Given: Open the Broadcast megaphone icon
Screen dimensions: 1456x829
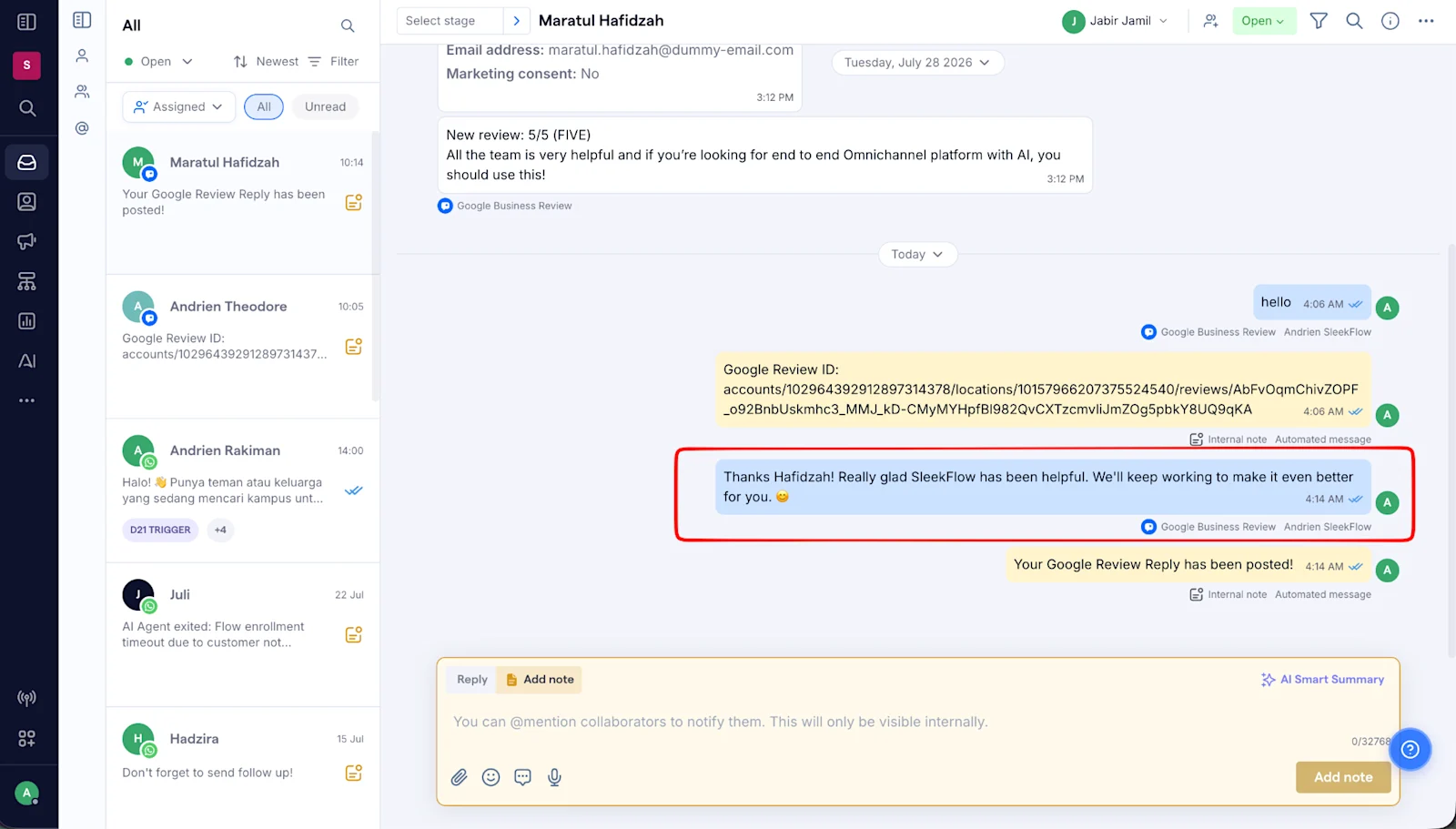Looking at the screenshot, I should click(x=27, y=241).
